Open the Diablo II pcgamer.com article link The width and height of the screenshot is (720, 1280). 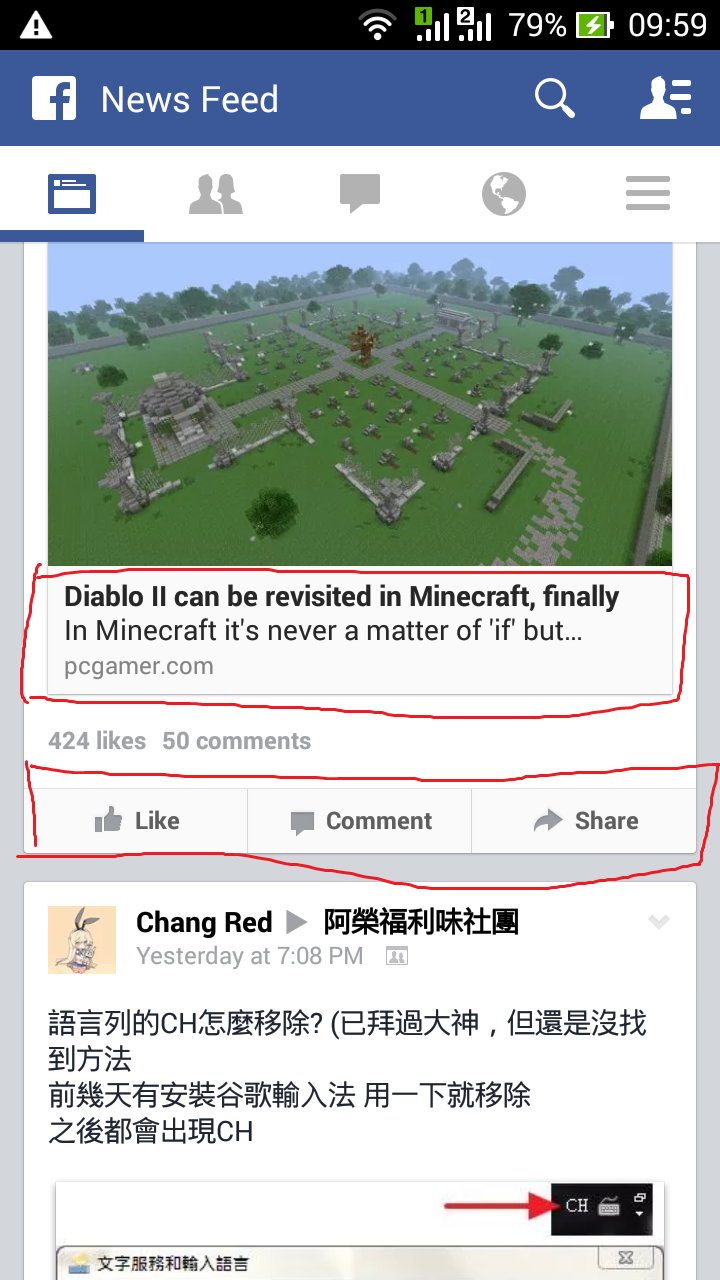pos(360,631)
